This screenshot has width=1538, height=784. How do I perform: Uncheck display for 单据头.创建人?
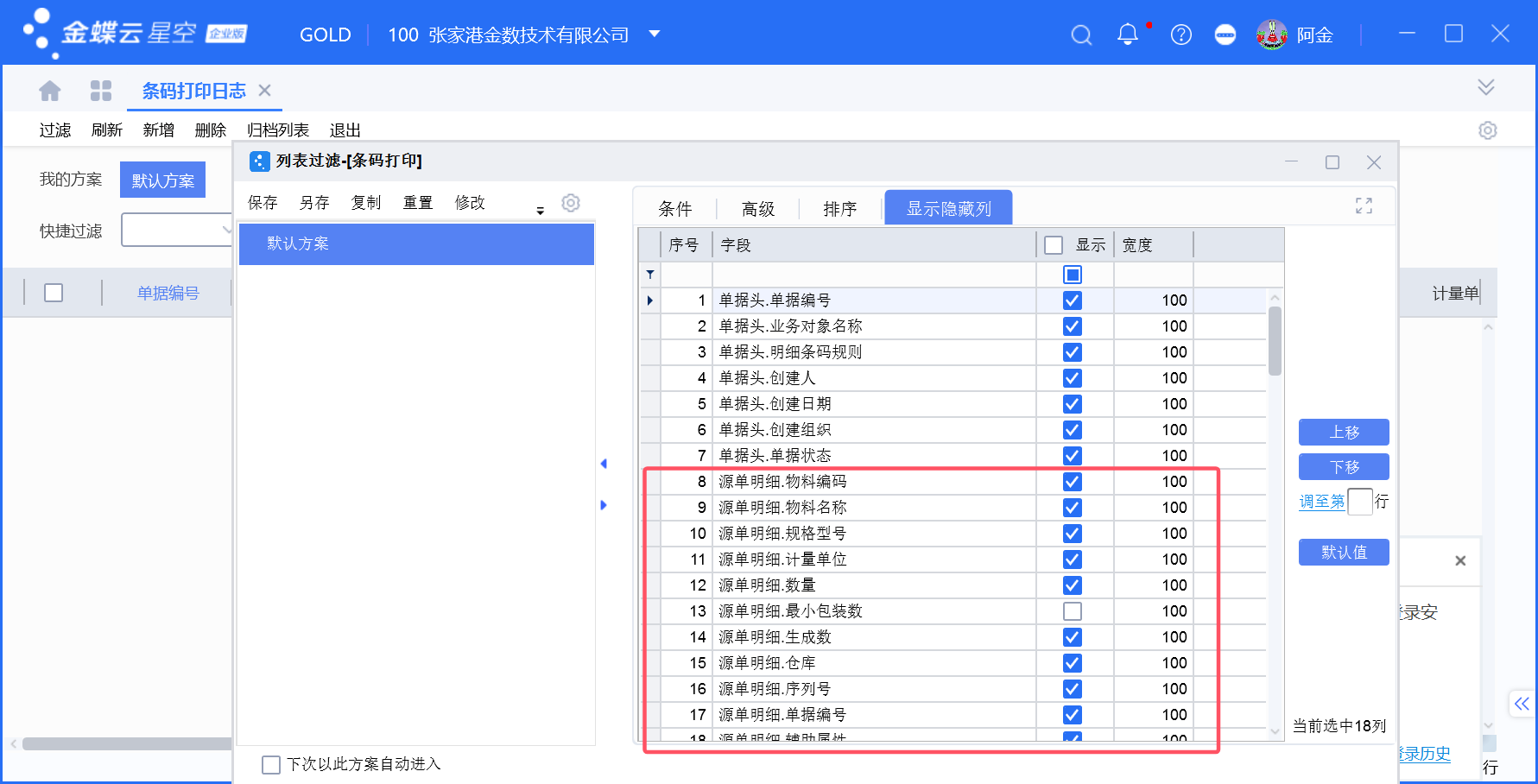[1073, 378]
